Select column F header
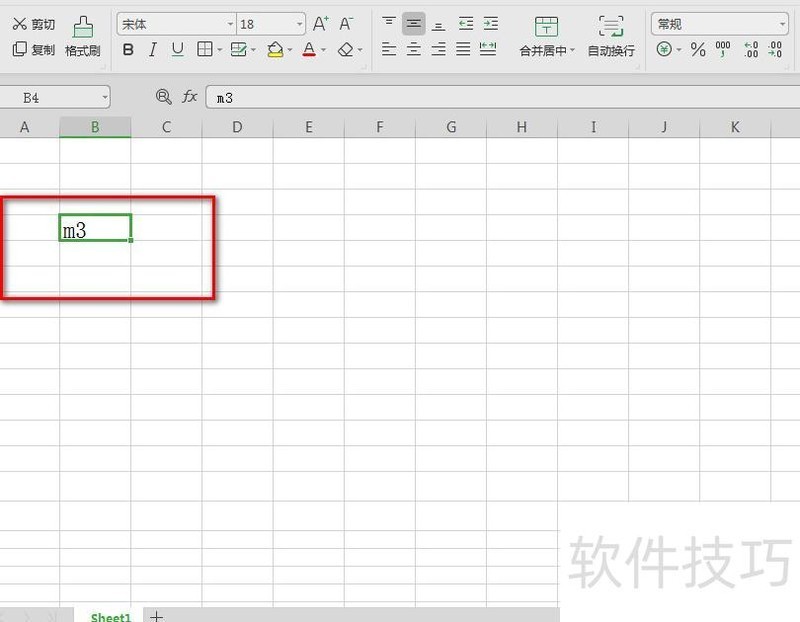Viewport: 800px width, 622px height. [380, 127]
